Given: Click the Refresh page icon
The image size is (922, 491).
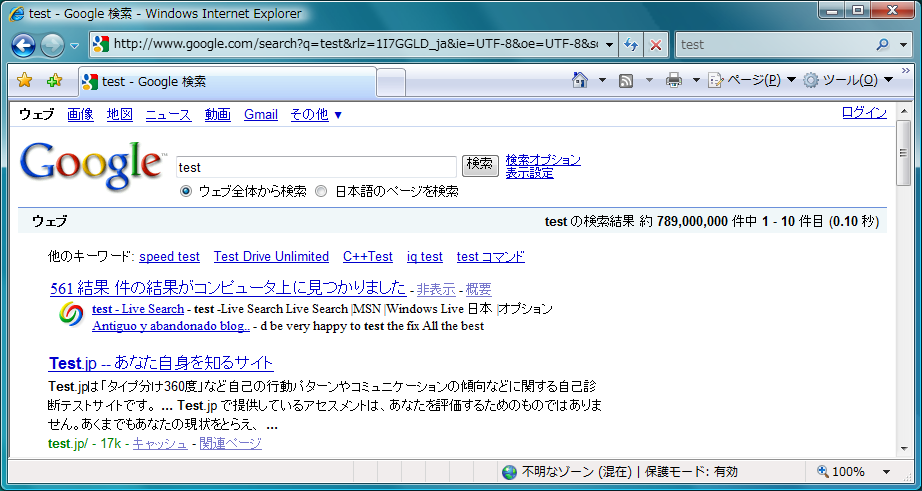Looking at the screenshot, I should coord(631,45).
